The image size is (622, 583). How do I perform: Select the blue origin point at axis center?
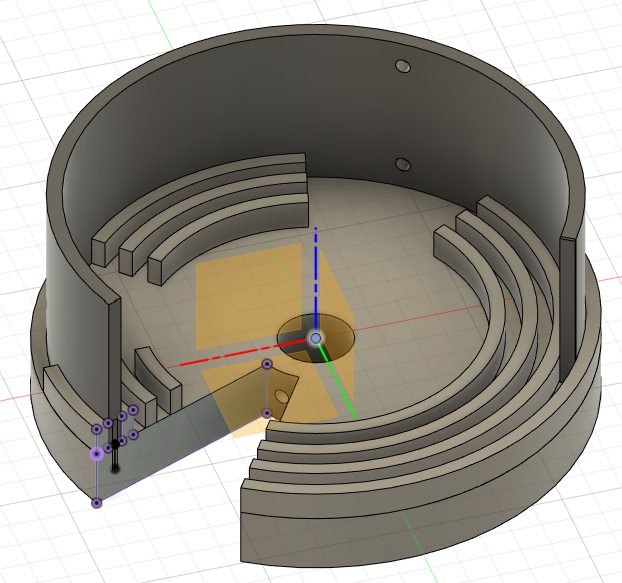pos(316,338)
